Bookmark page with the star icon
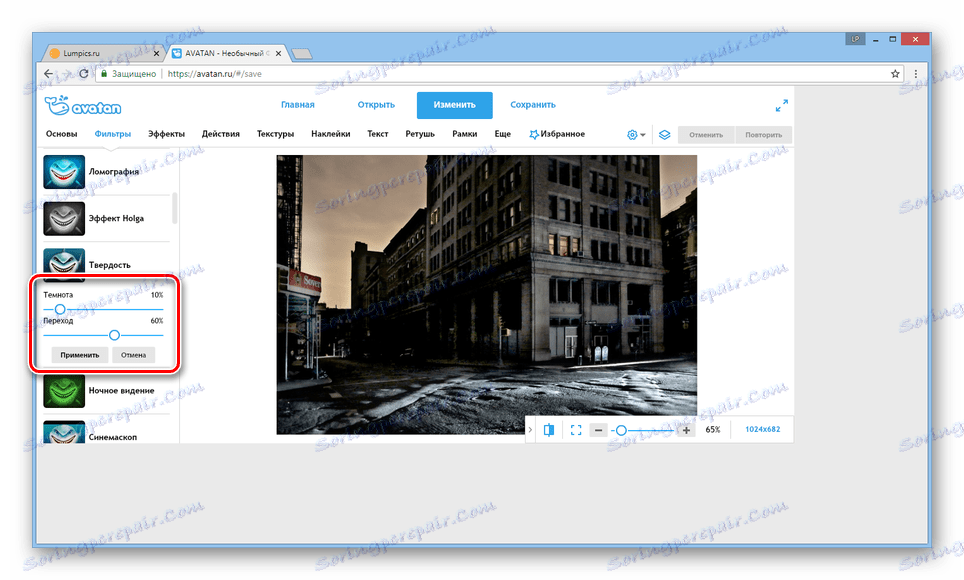Viewport: 964px width, 580px height. point(895,74)
